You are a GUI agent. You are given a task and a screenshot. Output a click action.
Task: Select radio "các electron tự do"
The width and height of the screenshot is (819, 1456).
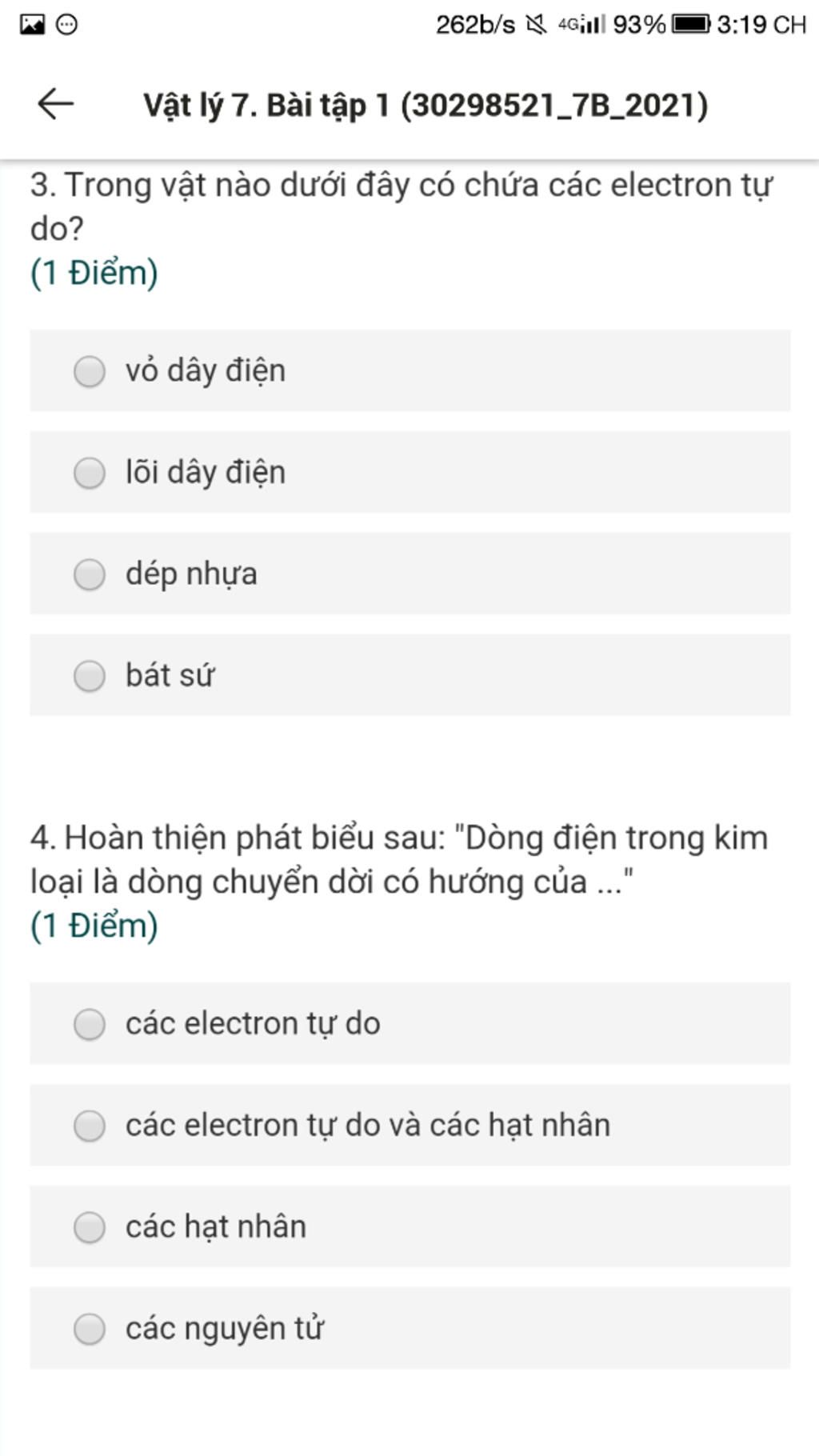pos(90,1024)
